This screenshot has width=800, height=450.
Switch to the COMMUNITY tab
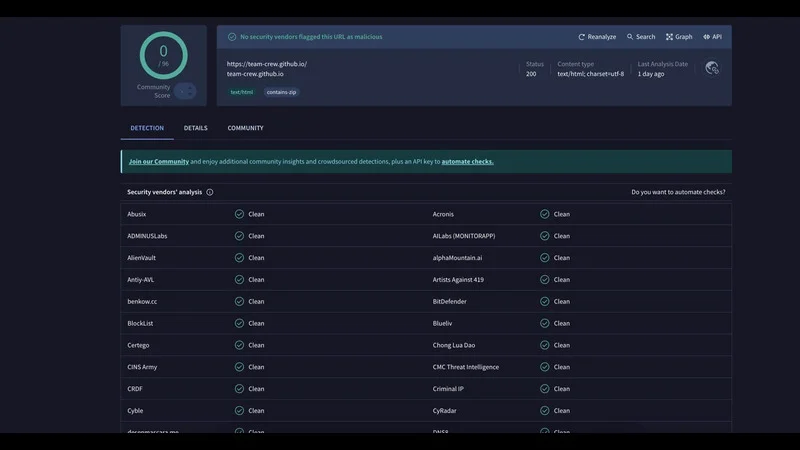[245, 128]
